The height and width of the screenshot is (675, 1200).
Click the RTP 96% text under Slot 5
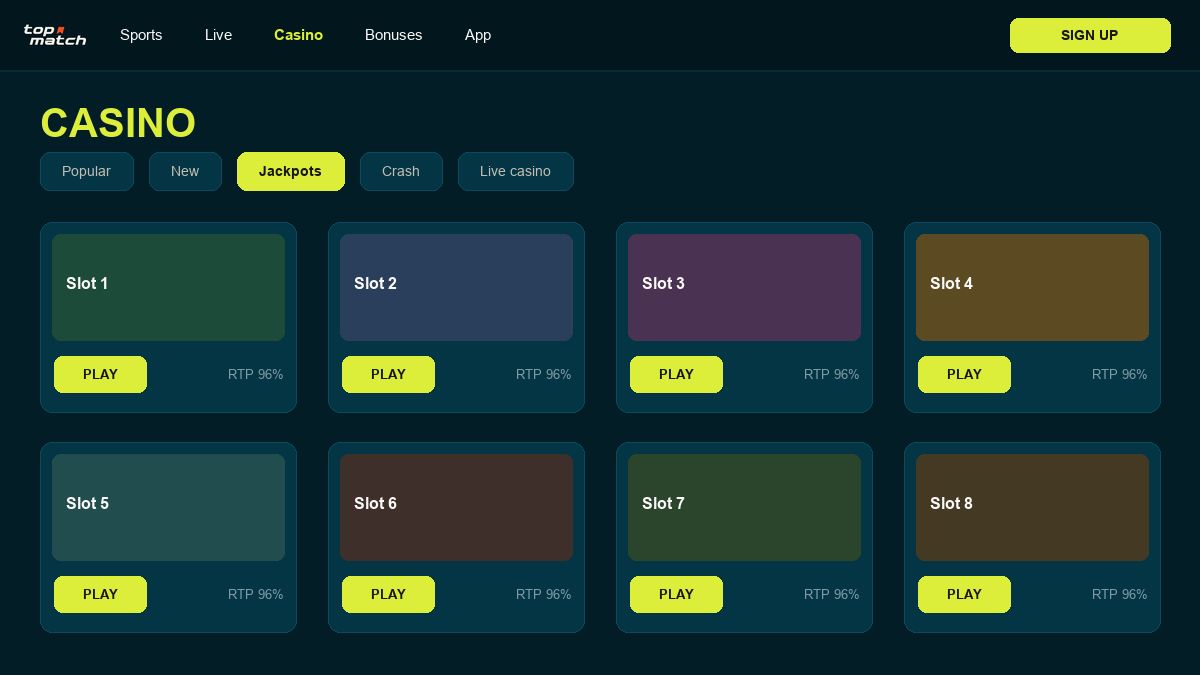tap(255, 594)
